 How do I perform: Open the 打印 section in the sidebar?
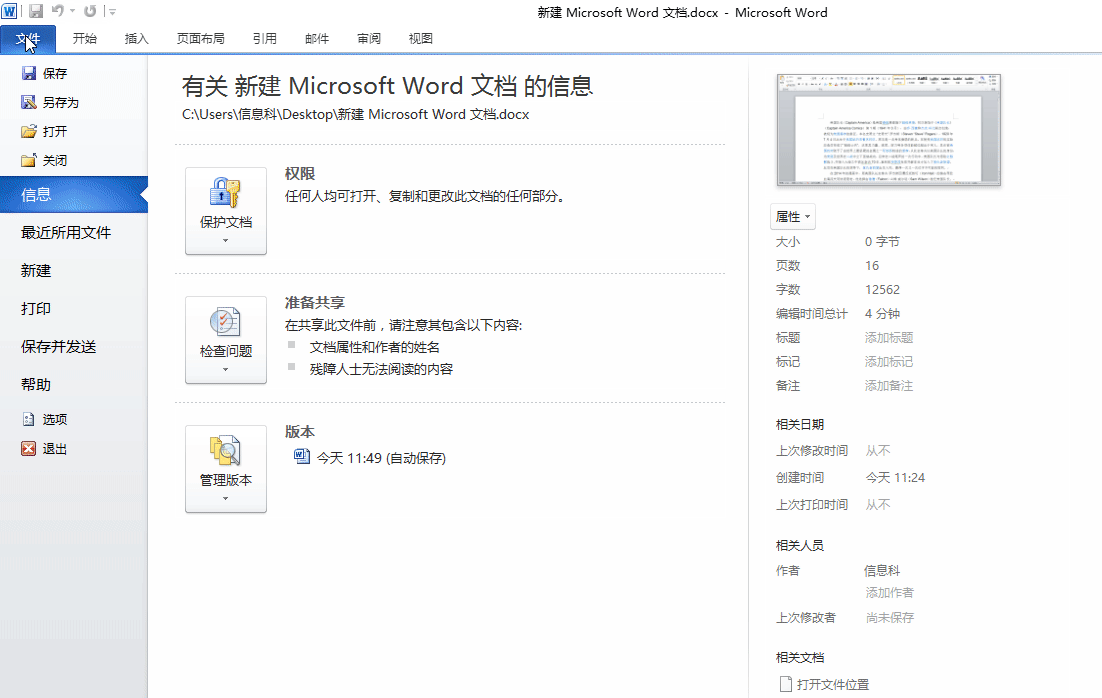point(36,308)
